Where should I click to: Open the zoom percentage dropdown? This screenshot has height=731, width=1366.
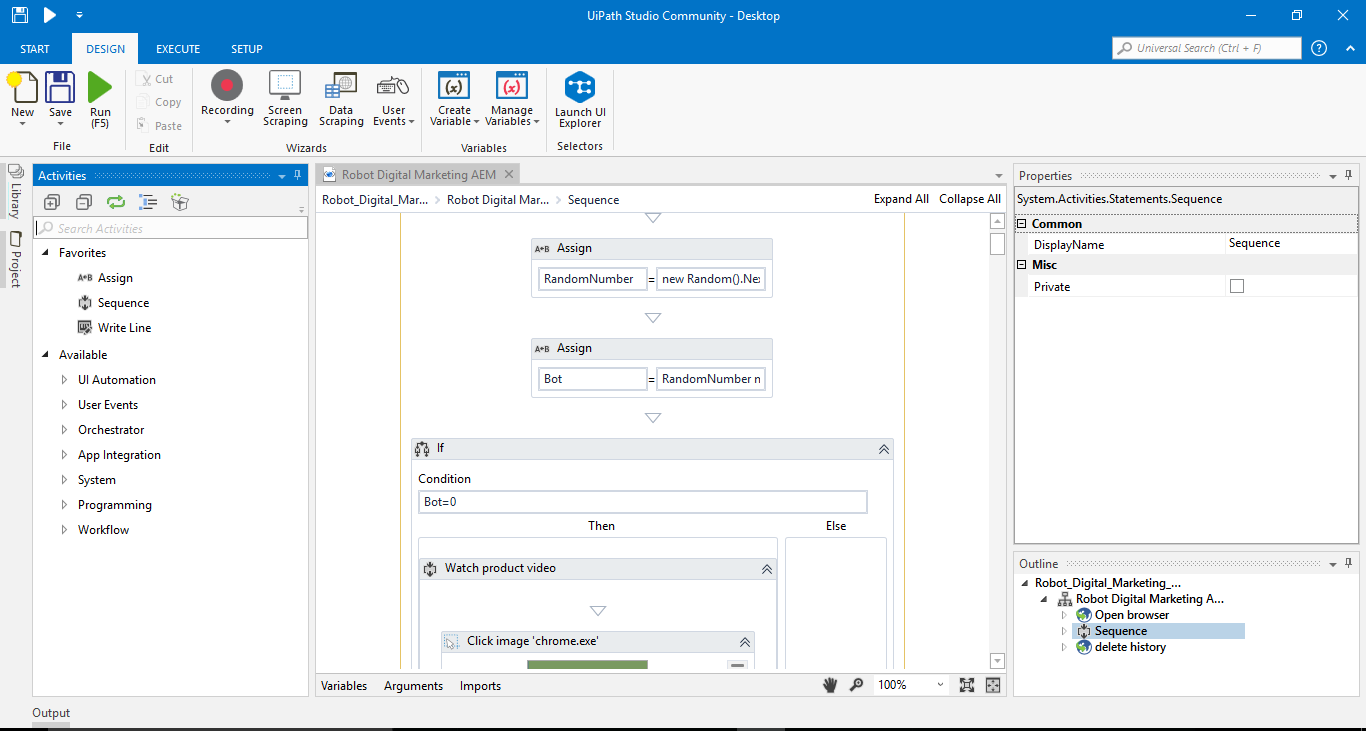tap(940, 685)
